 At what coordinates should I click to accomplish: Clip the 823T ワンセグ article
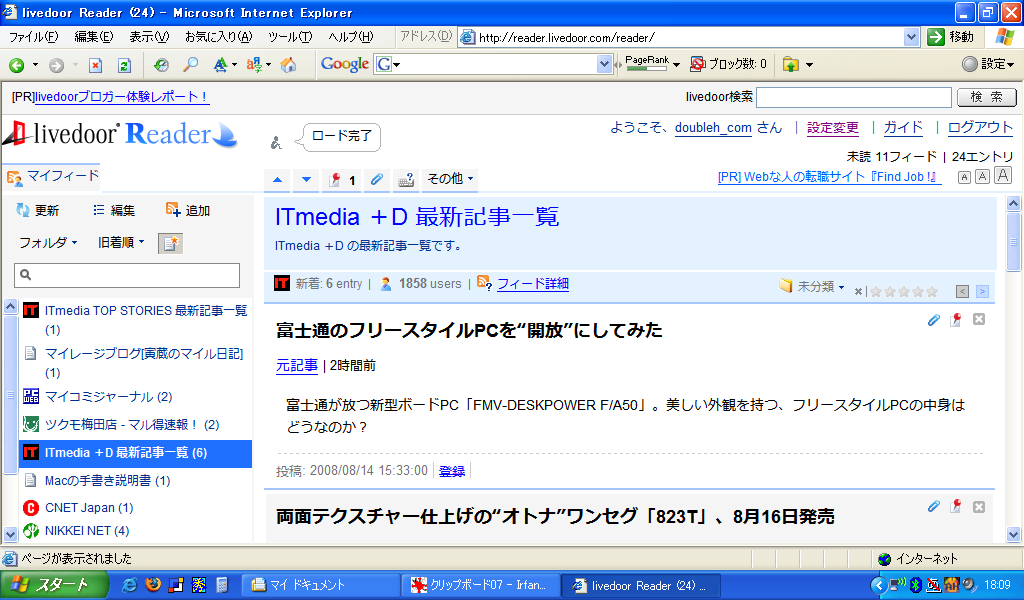[934, 506]
